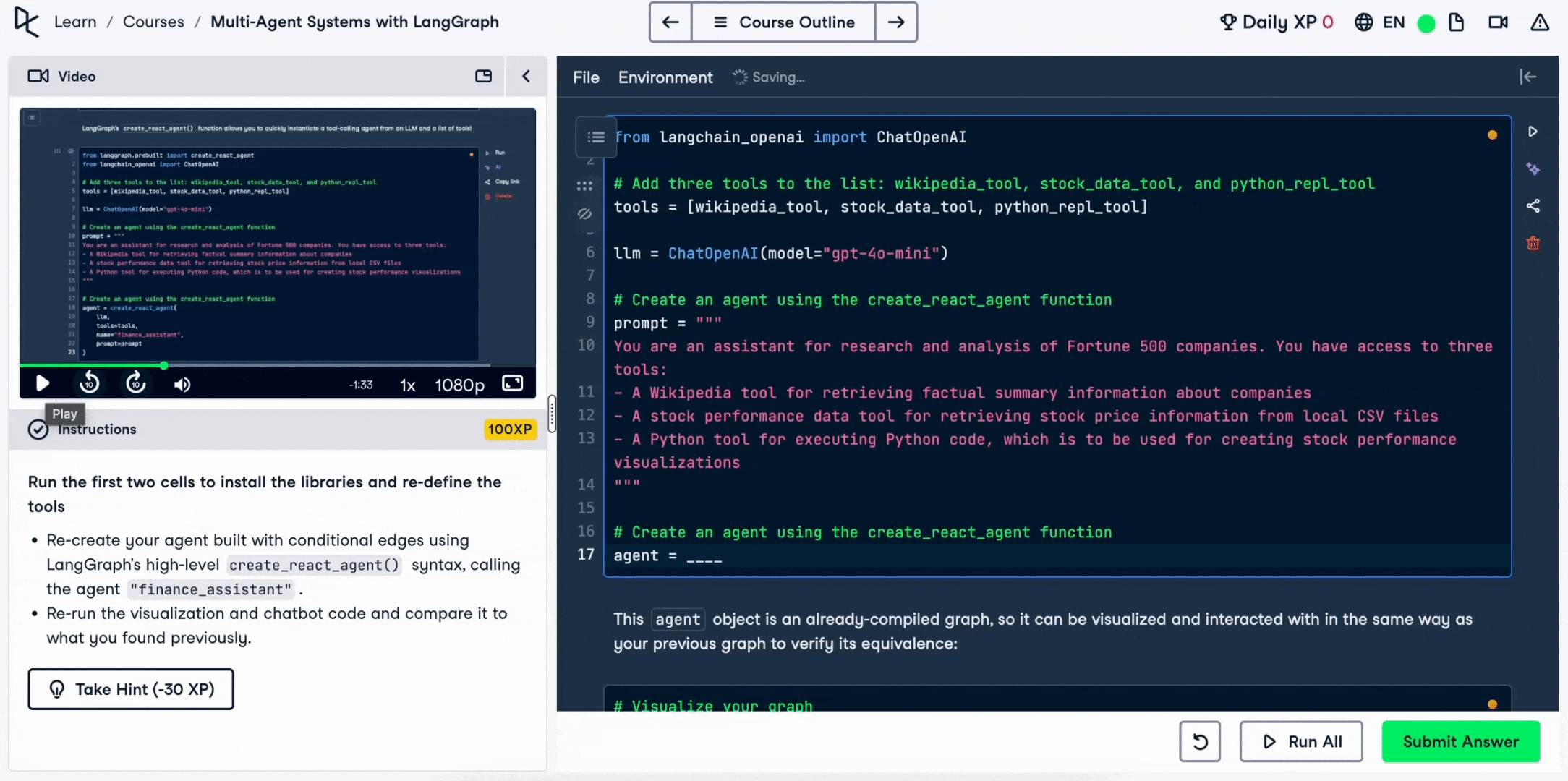Viewport: 1568px width, 781px height.
Task: Open the Course Outline dropdown
Action: [783, 22]
